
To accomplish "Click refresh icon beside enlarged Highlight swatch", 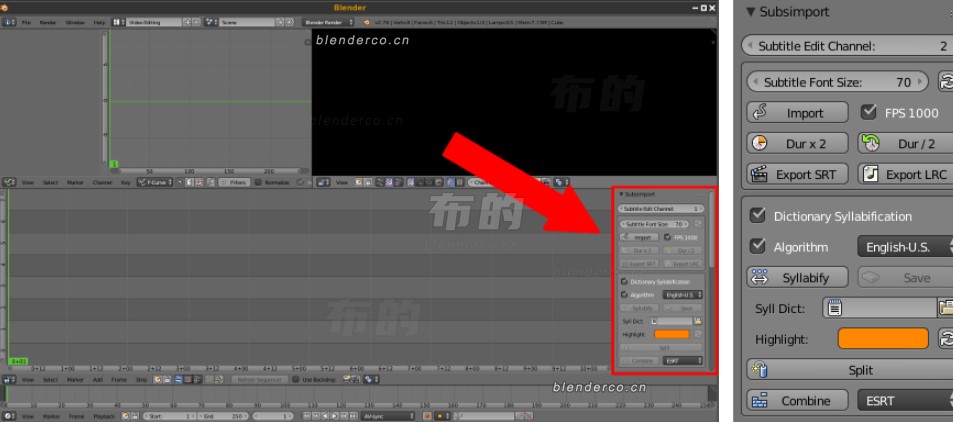I will (946, 339).
